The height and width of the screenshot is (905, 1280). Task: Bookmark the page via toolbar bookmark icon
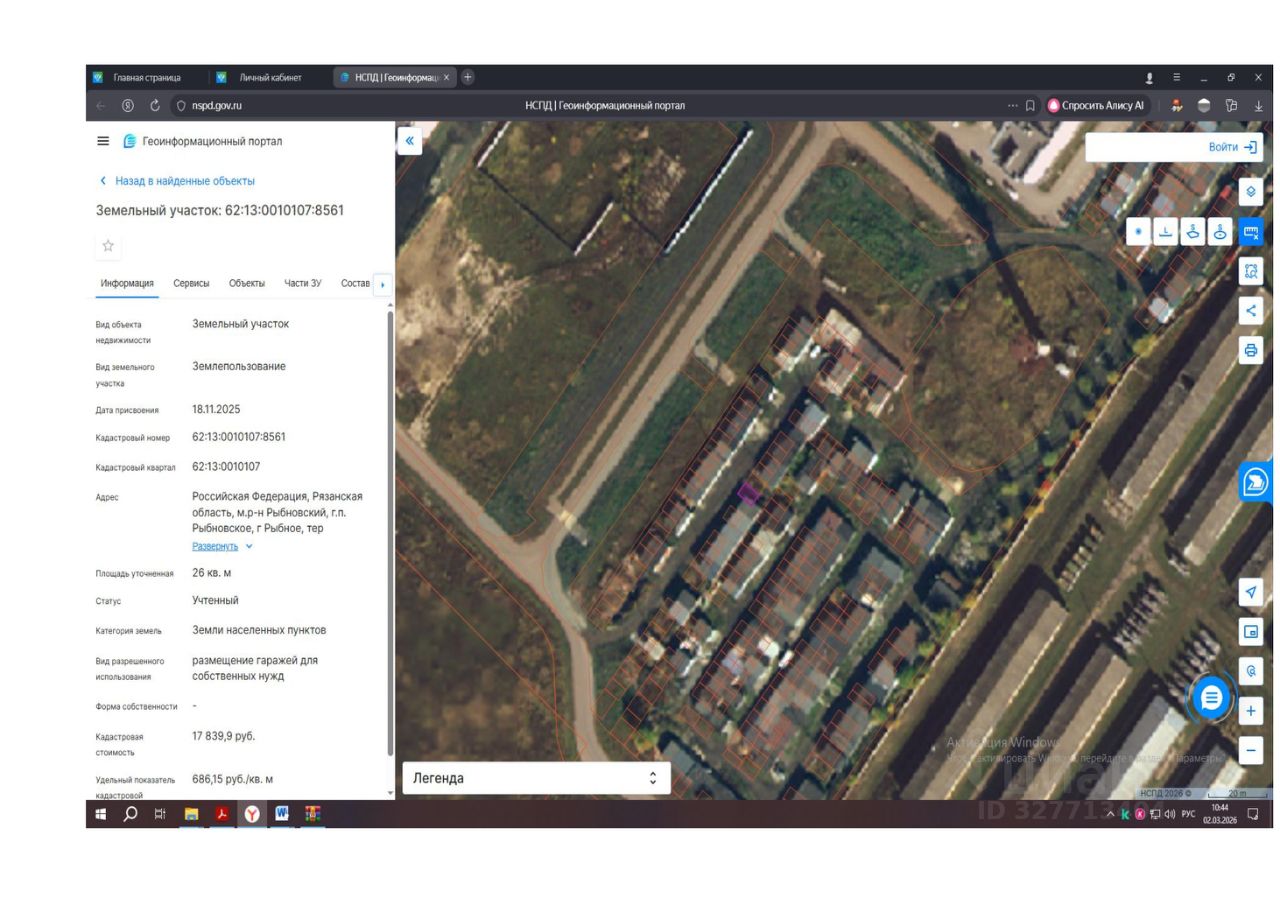pos(1030,105)
